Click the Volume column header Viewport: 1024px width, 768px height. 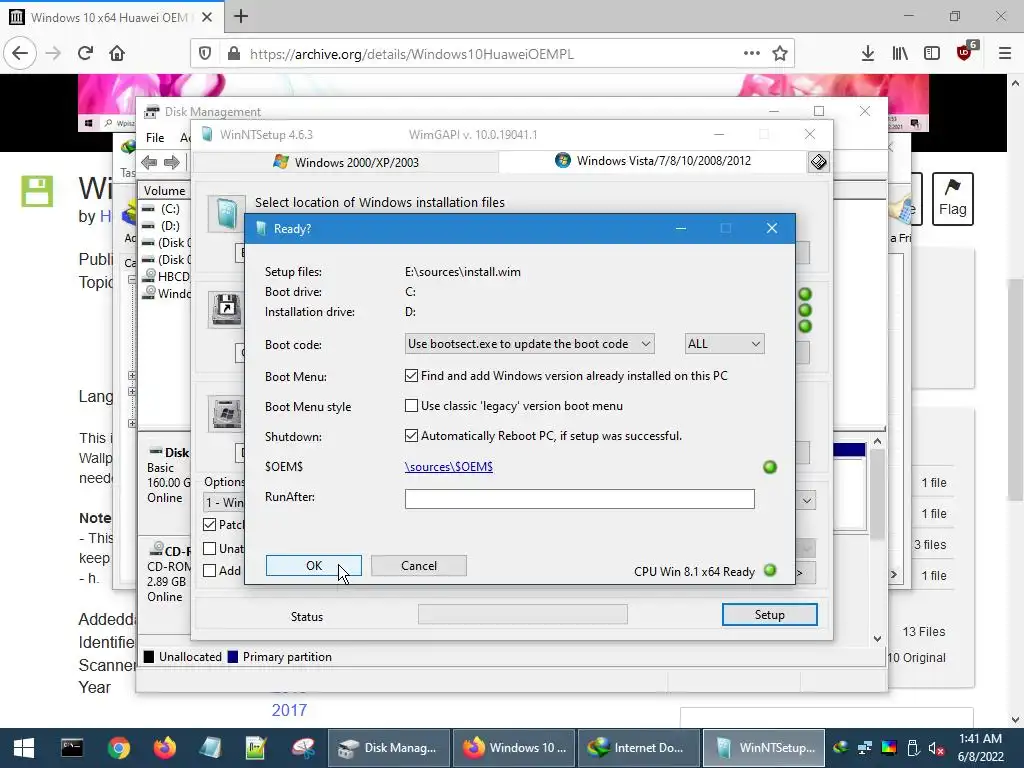pos(164,191)
